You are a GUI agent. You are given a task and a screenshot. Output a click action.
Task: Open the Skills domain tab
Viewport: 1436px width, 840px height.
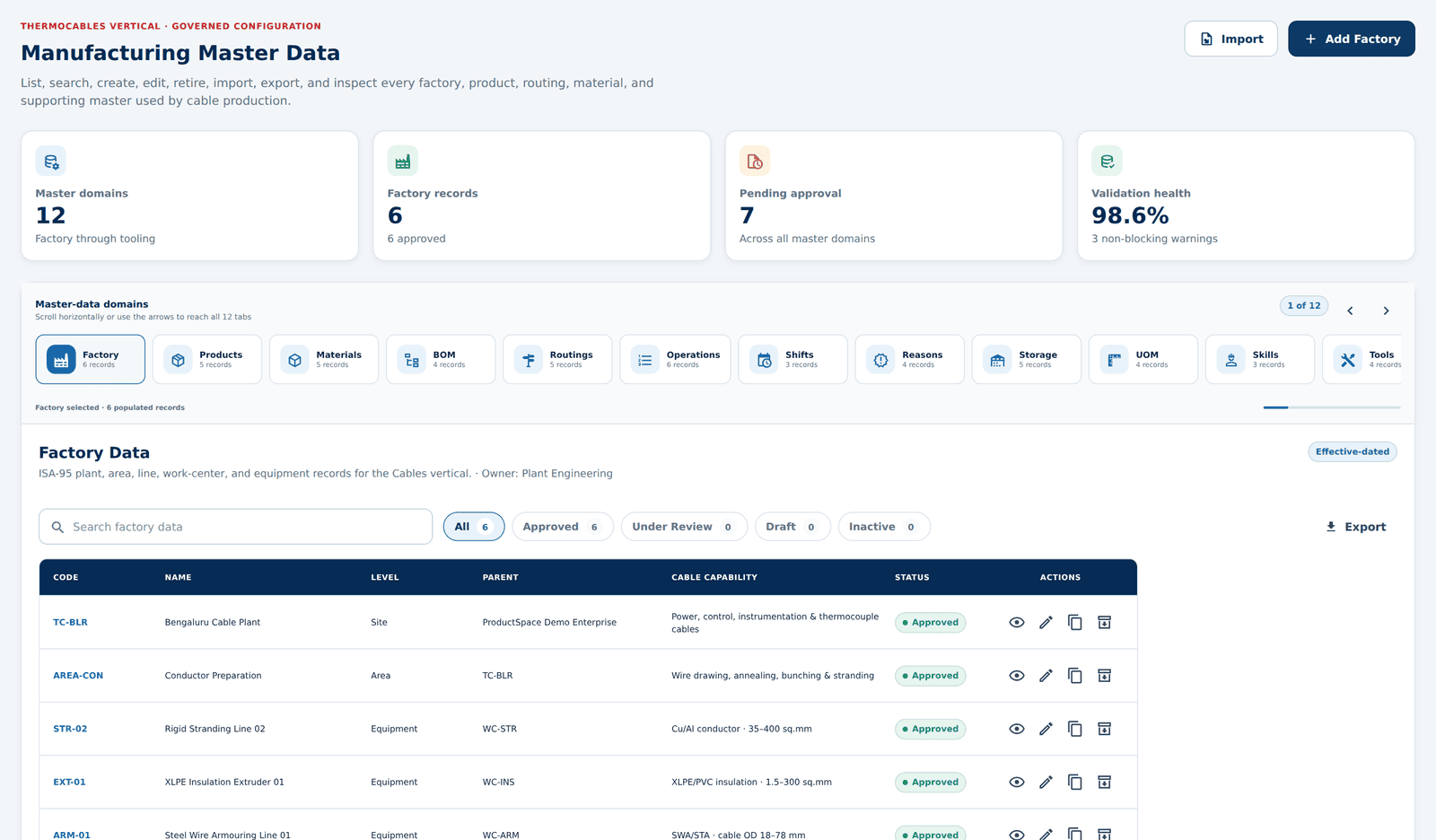click(1259, 359)
